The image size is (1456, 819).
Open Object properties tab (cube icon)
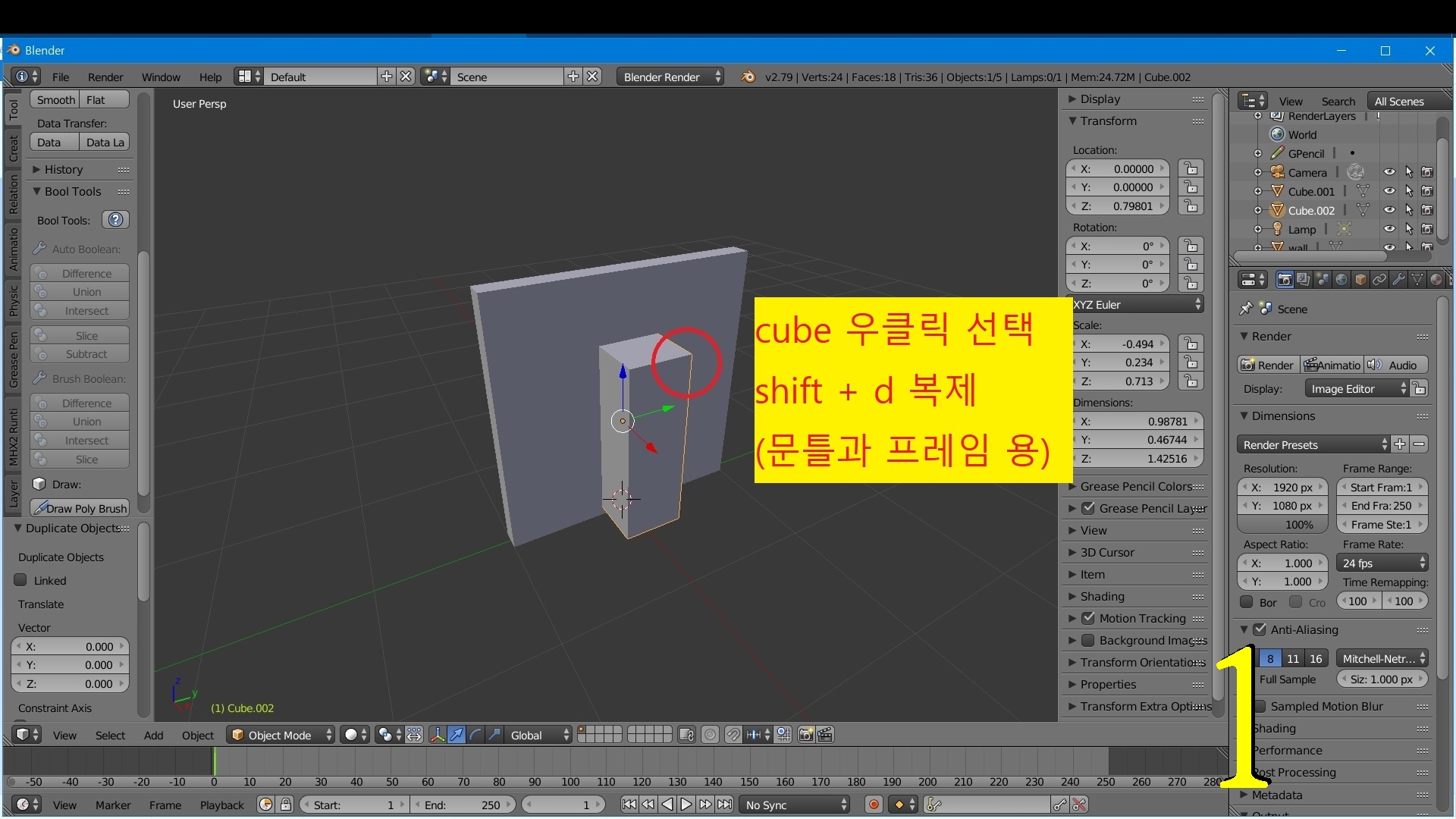[1360, 280]
